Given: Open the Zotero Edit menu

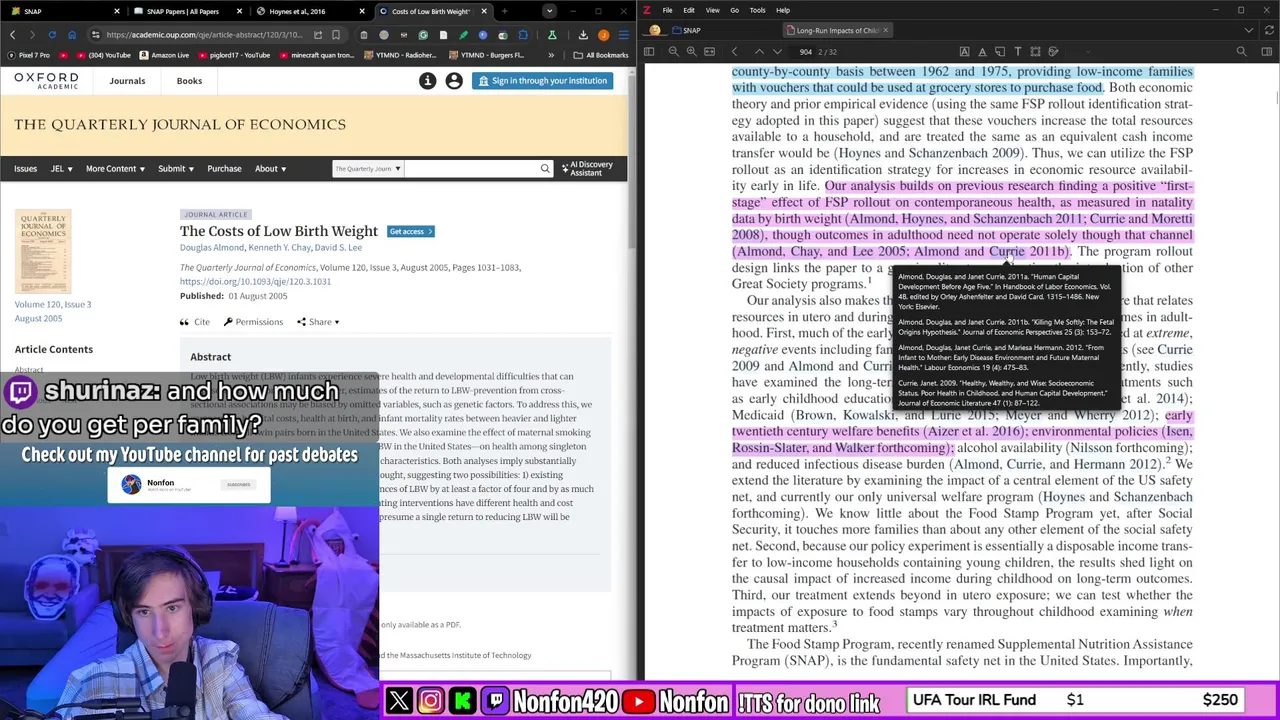Looking at the screenshot, I should coord(689,10).
